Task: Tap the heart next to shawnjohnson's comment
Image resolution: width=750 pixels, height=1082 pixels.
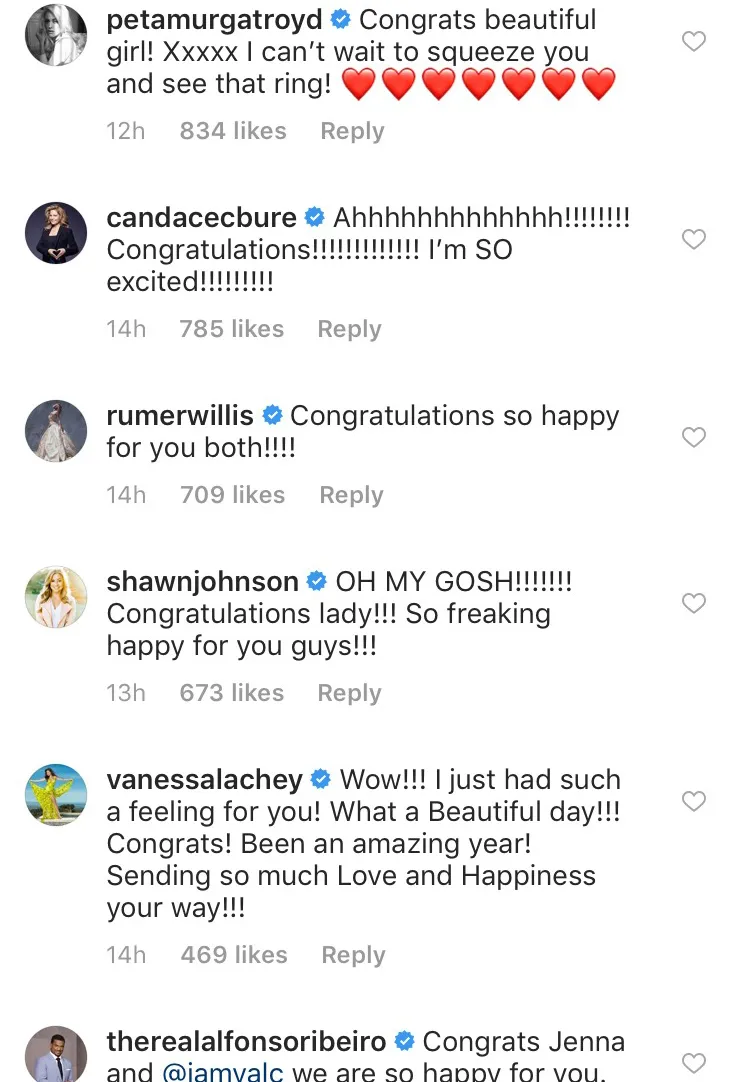Action: click(x=693, y=603)
